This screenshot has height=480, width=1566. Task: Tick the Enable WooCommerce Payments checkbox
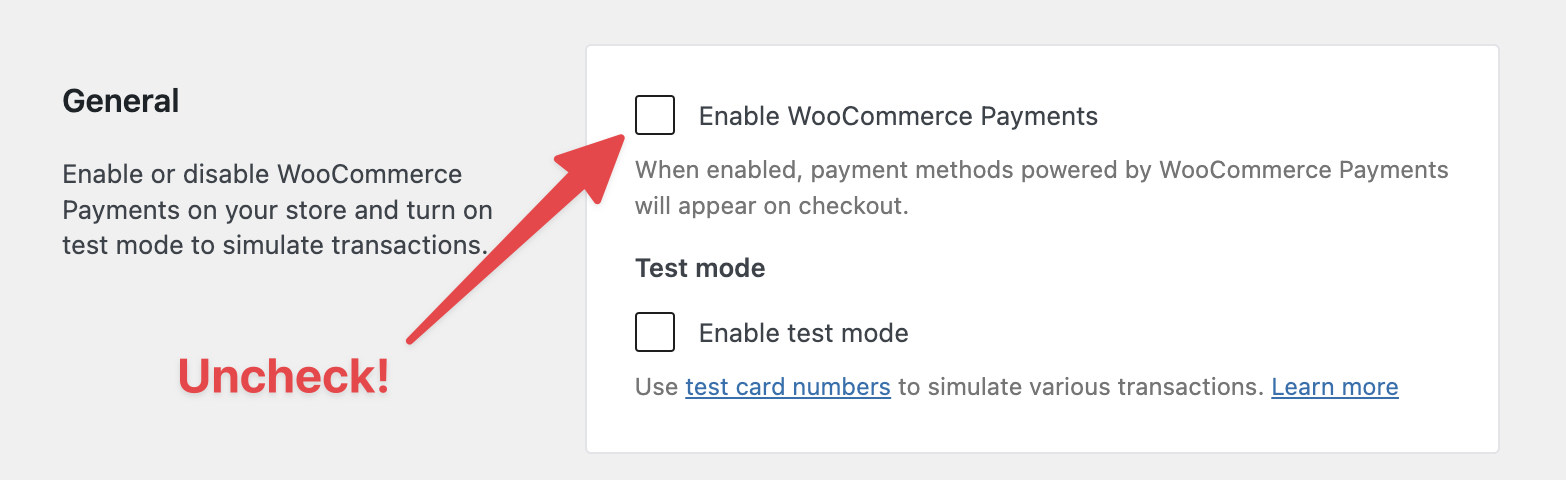[655, 115]
